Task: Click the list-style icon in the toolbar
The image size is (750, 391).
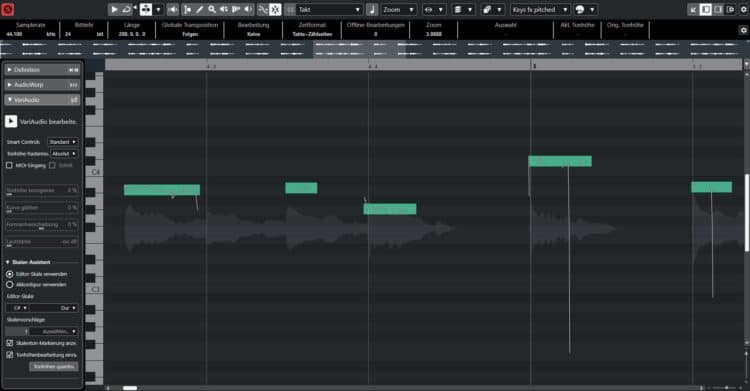Action: [x=458, y=10]
